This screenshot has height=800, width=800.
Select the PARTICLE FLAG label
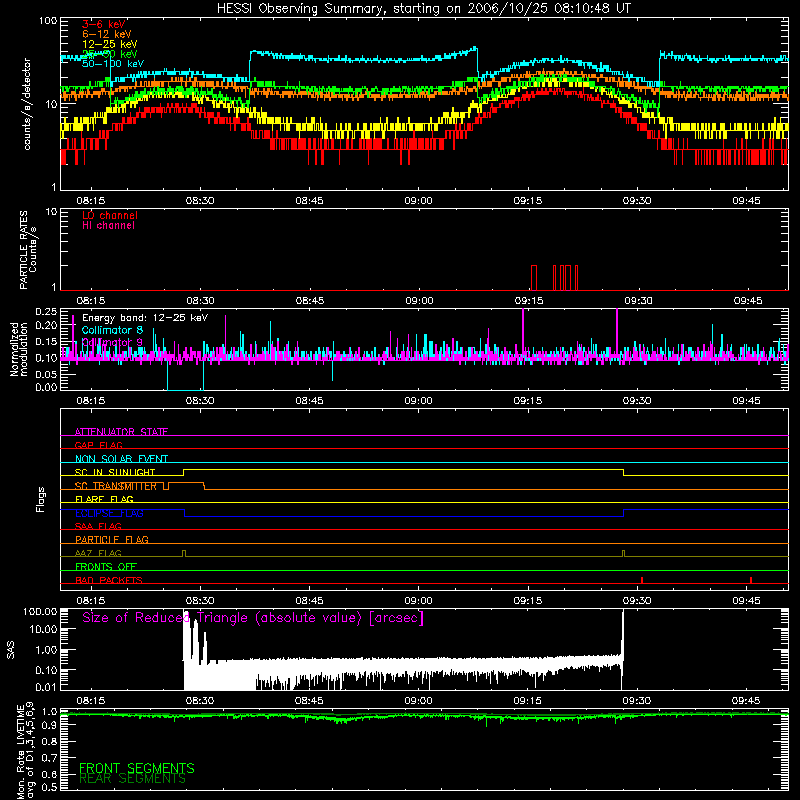tap(112, 539)
